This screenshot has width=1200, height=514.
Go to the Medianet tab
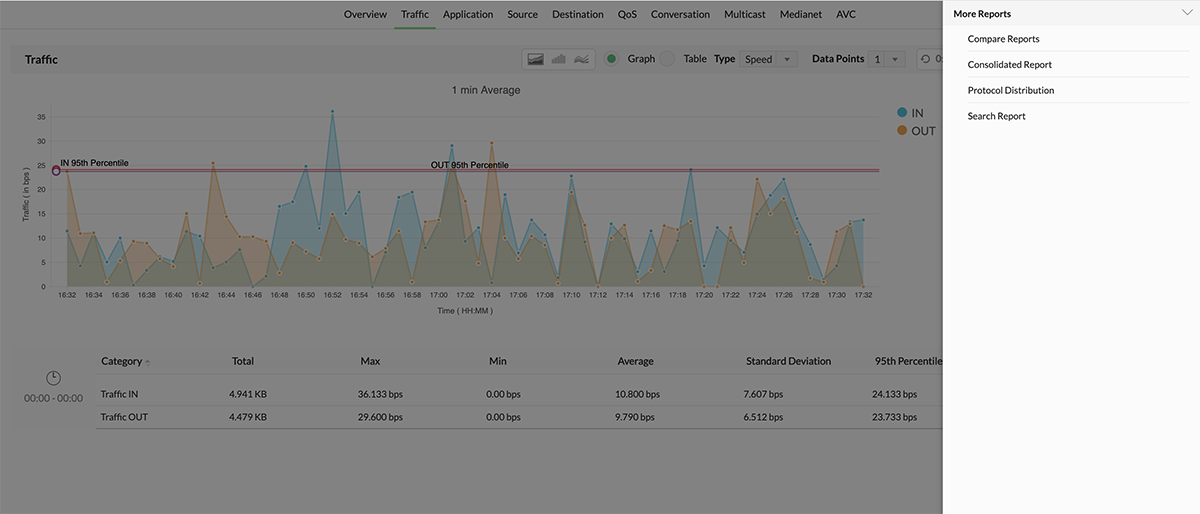point(801,15)
